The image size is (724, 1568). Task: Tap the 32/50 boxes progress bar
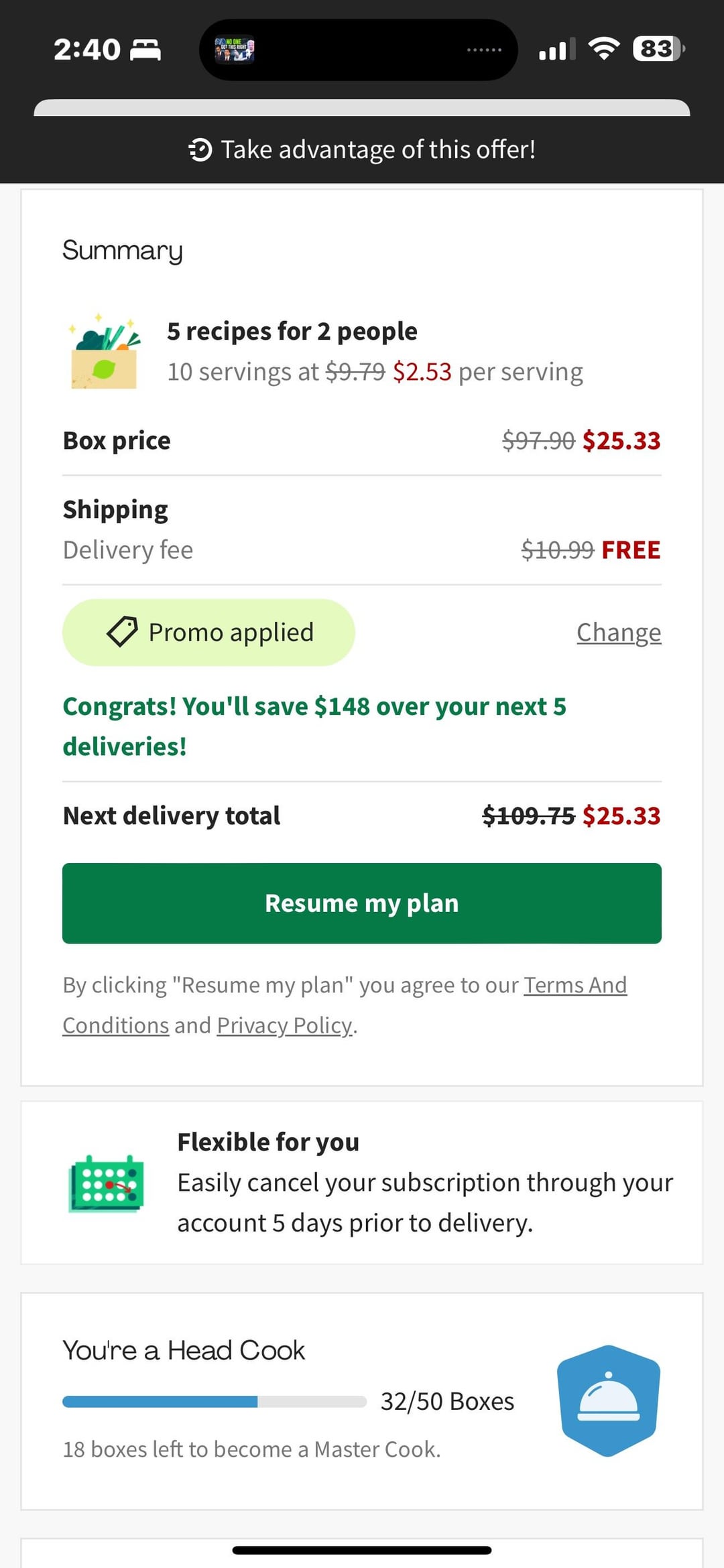point(214,1401)
